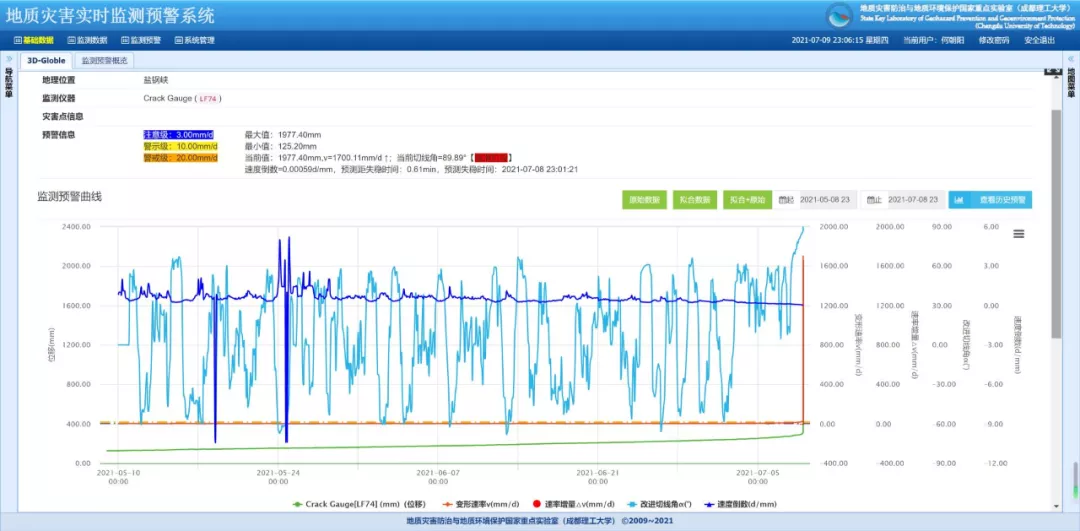
Task: Click the chart icon on 查看历史预警 button
Action: tap(959, 200)
